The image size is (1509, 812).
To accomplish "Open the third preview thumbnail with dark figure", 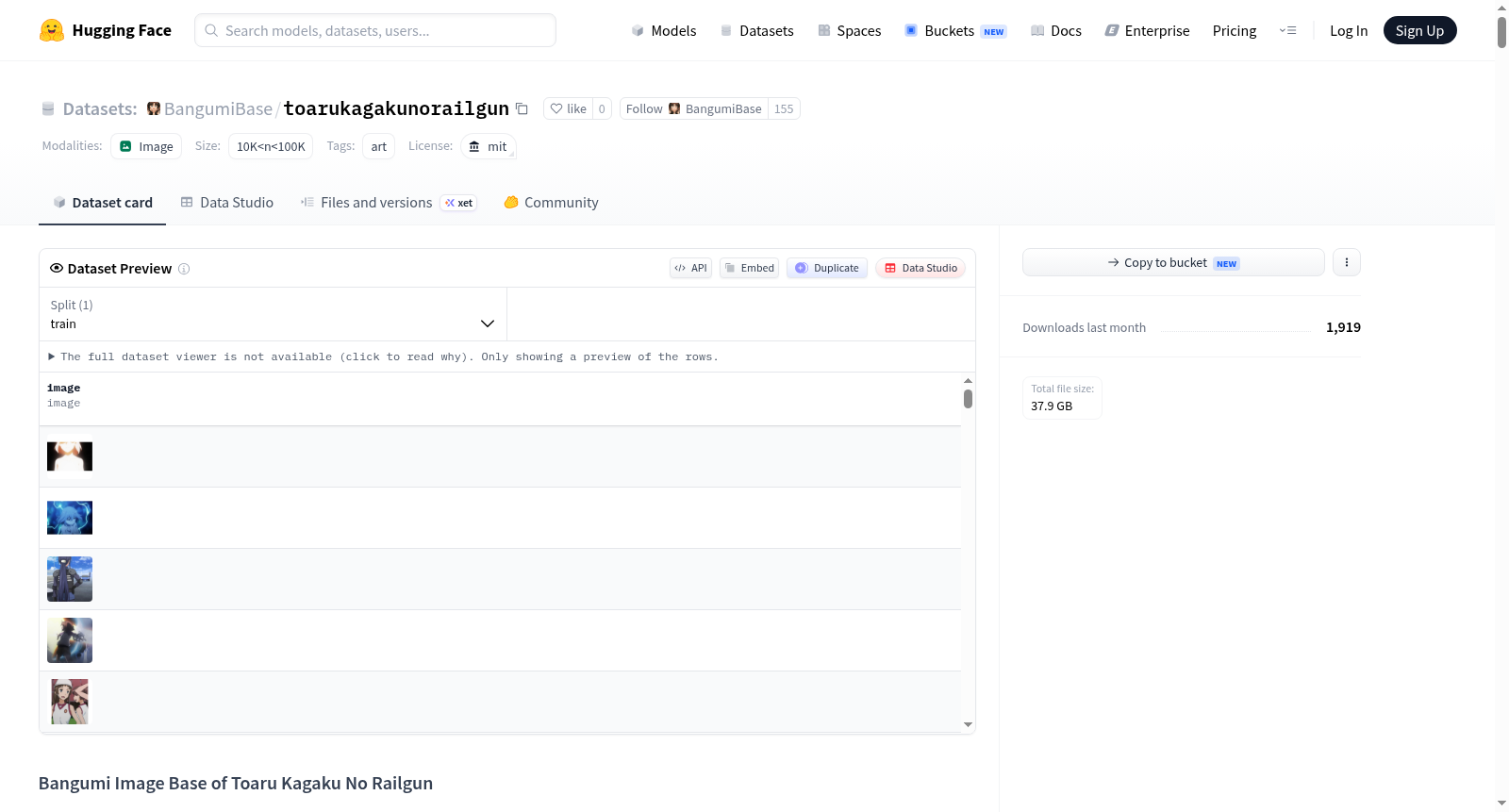I will pos(70,579).
